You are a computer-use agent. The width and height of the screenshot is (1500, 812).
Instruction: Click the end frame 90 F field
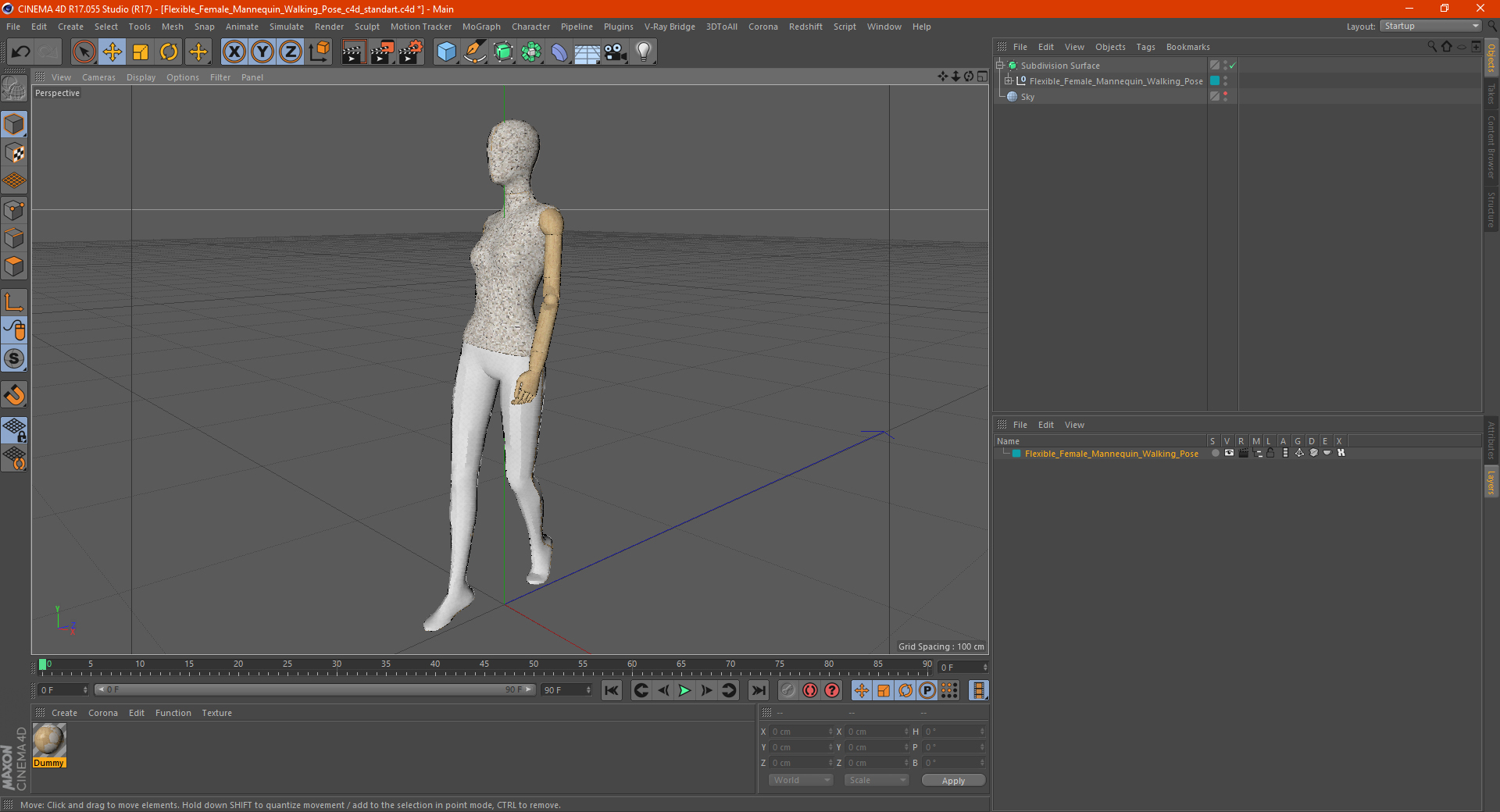566,690
